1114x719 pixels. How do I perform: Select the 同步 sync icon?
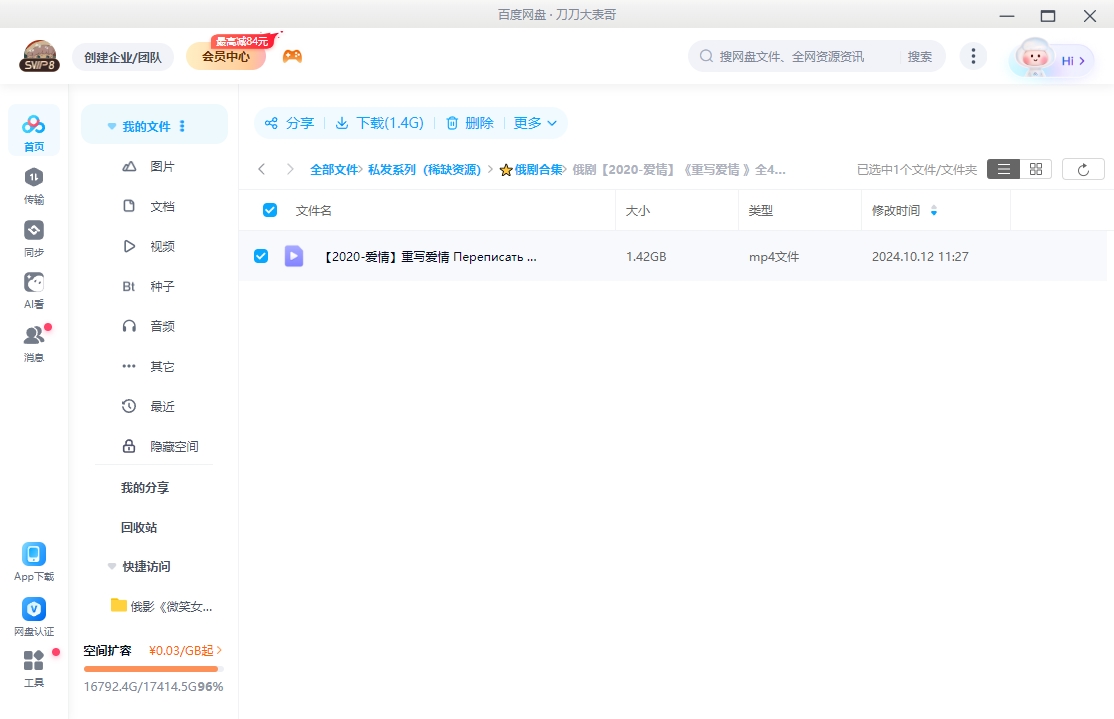tap(33, 230)
